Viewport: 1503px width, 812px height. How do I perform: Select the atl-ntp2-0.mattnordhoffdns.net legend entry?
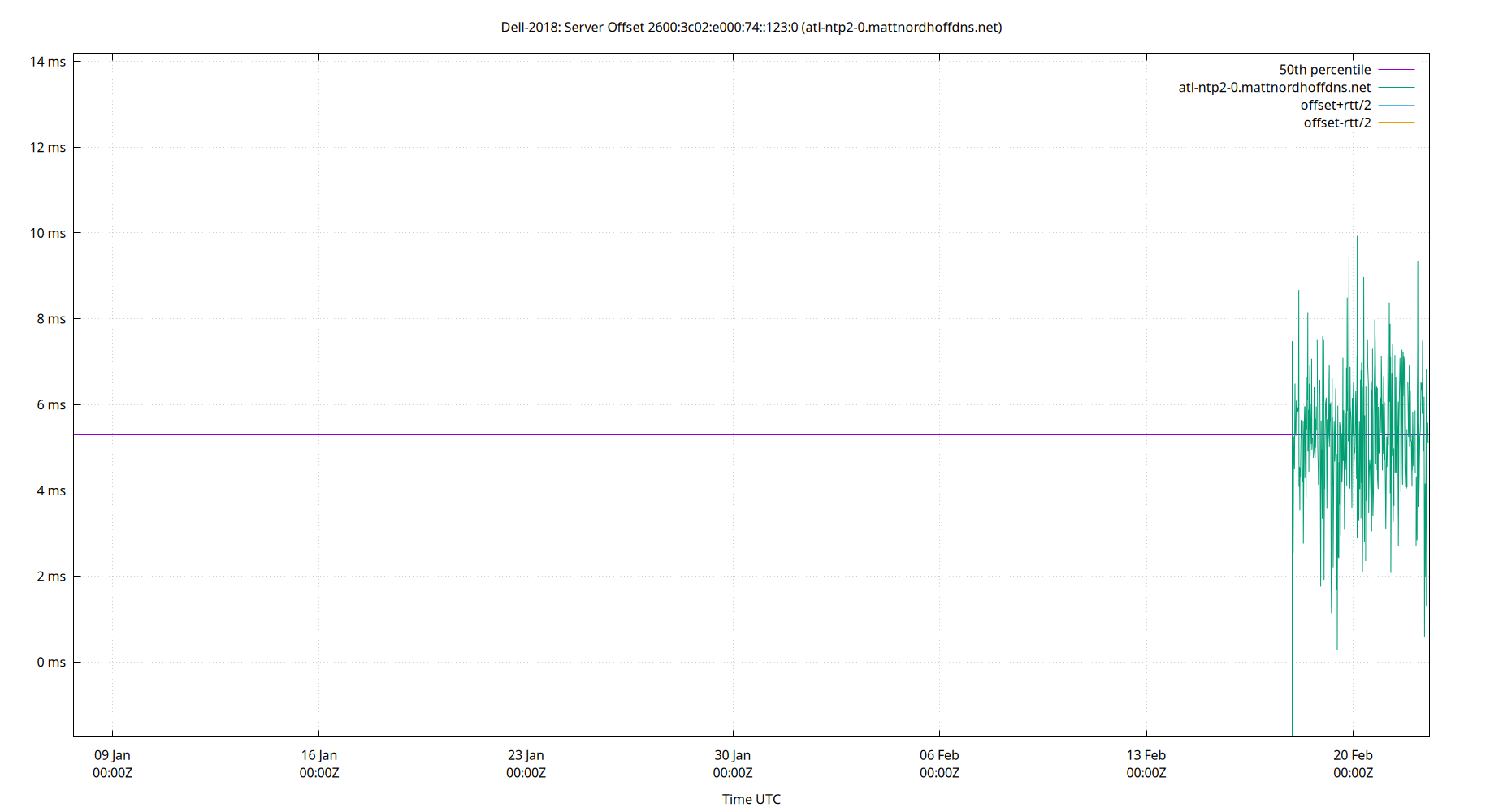coord(1275,87)
